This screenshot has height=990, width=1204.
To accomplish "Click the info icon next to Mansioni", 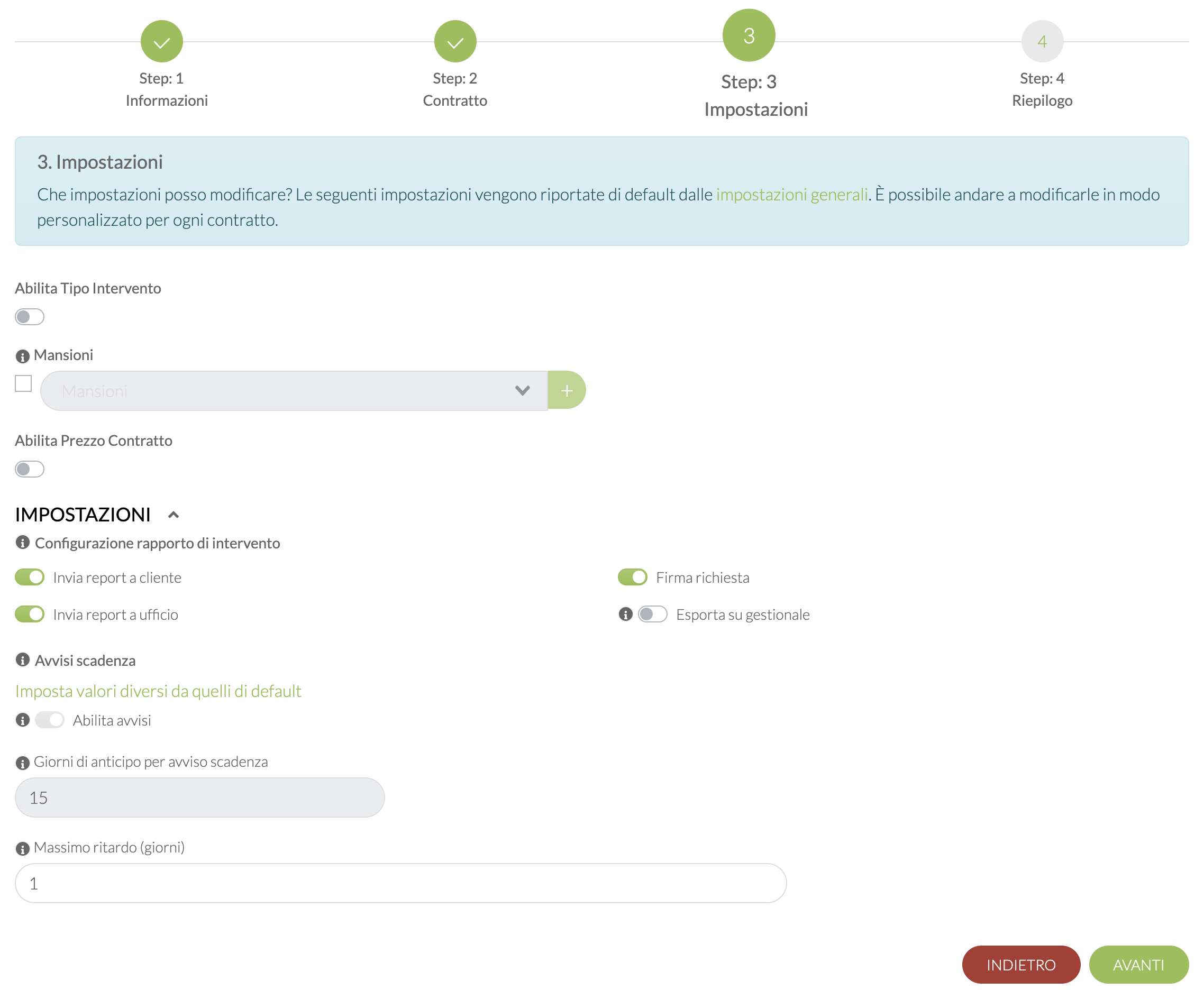I will (x=22, y=356).
